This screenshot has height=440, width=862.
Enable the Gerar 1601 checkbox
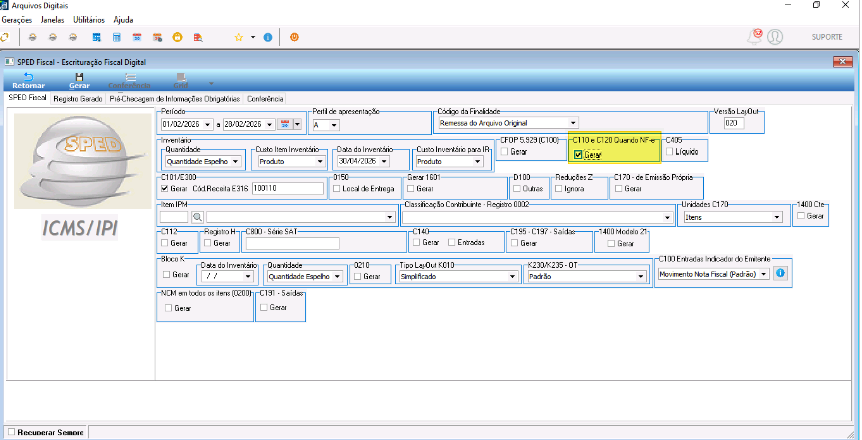click(x=411, y=189)
